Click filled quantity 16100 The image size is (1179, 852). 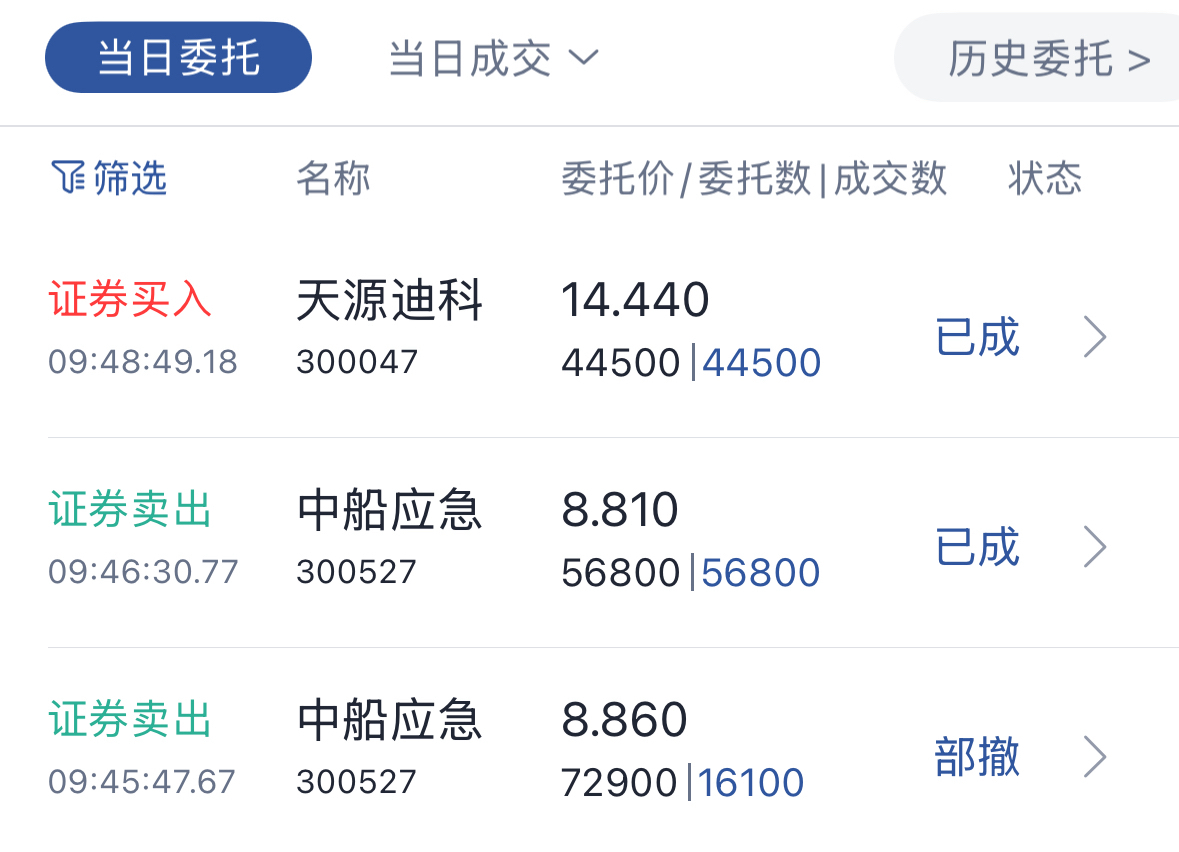[751, 783]
